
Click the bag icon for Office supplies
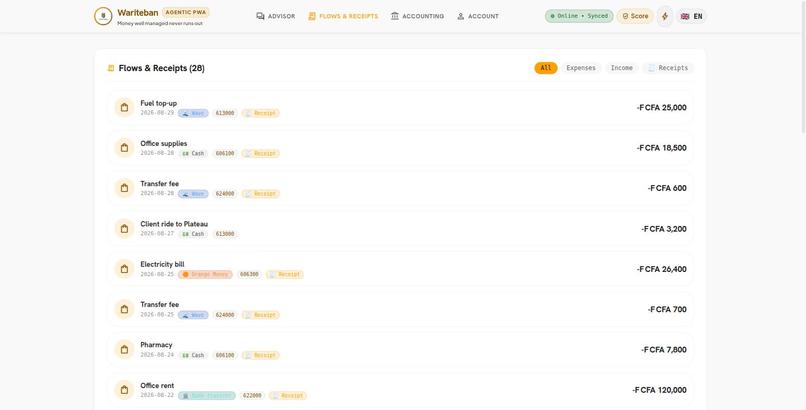pos(124,148)
